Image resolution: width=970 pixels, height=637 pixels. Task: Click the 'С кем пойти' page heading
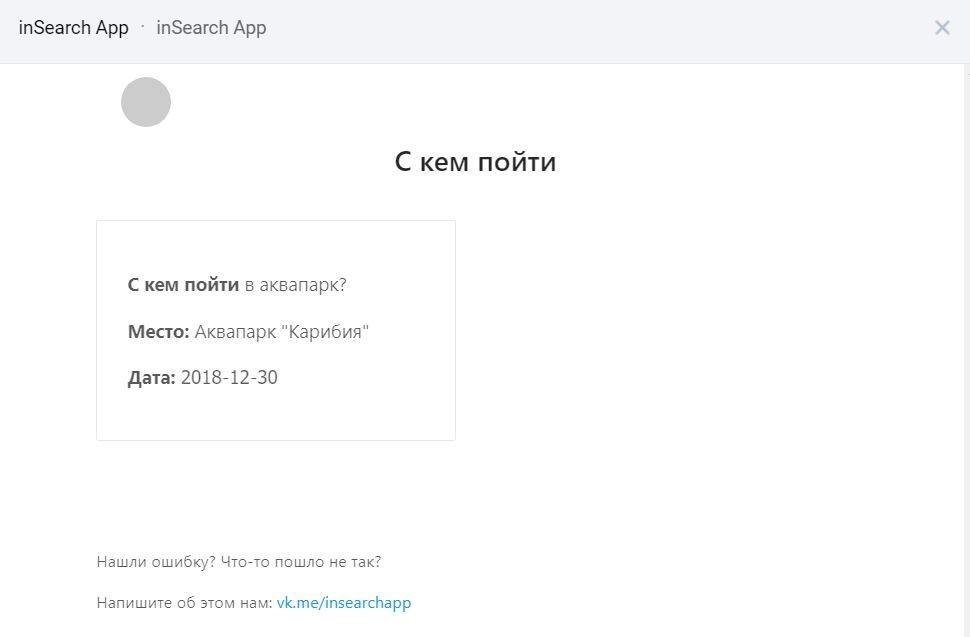[475, 162]
